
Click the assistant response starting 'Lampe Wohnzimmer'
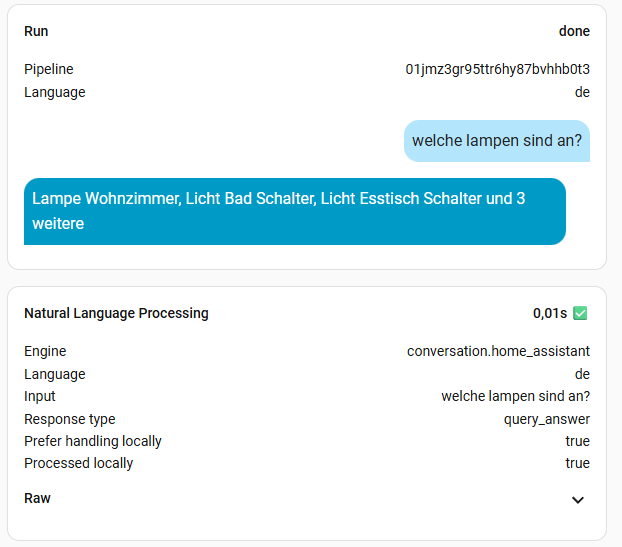click(x=294, y=211)
